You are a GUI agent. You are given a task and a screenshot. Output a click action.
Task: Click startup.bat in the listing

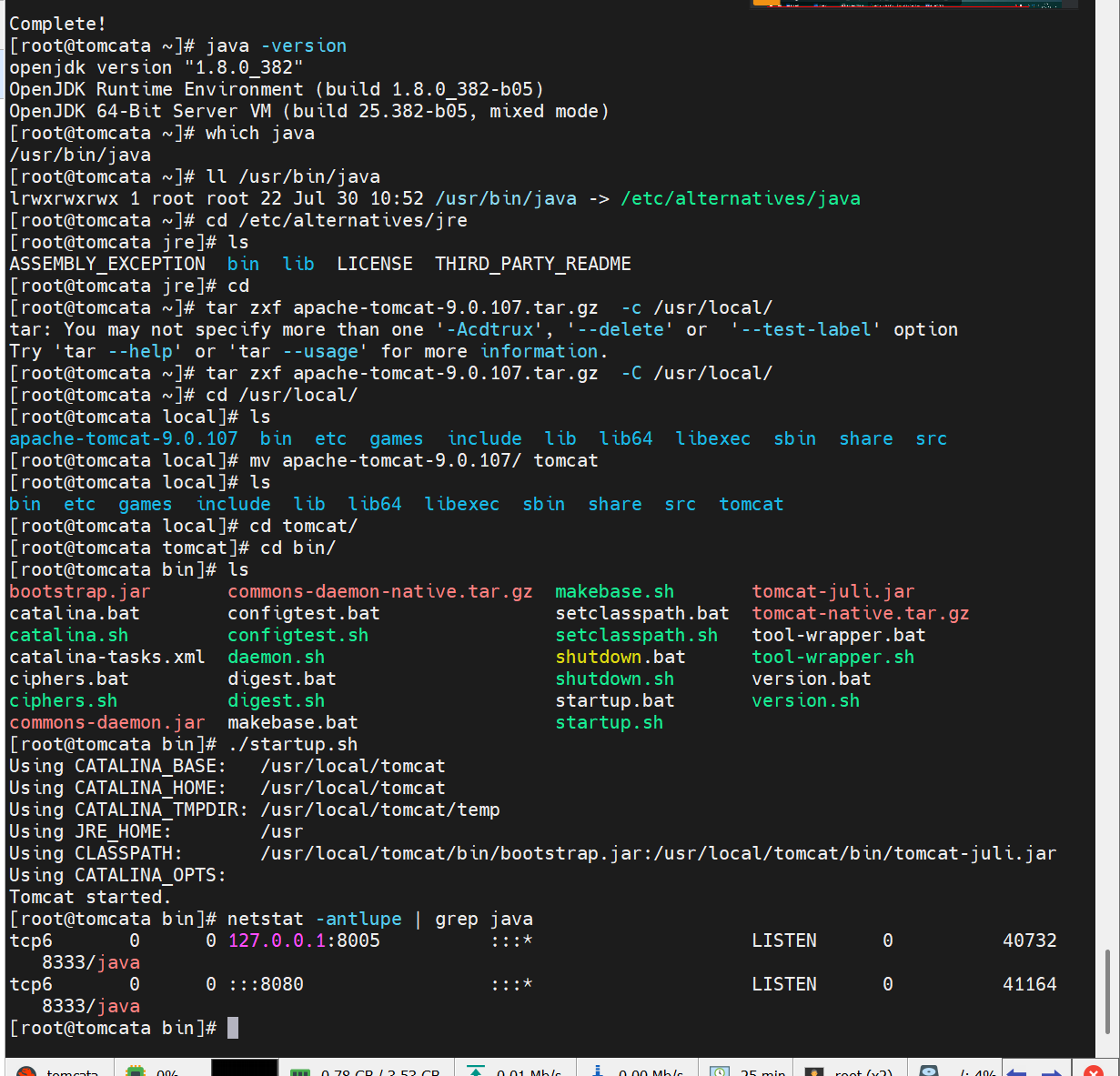coord(615,700)
